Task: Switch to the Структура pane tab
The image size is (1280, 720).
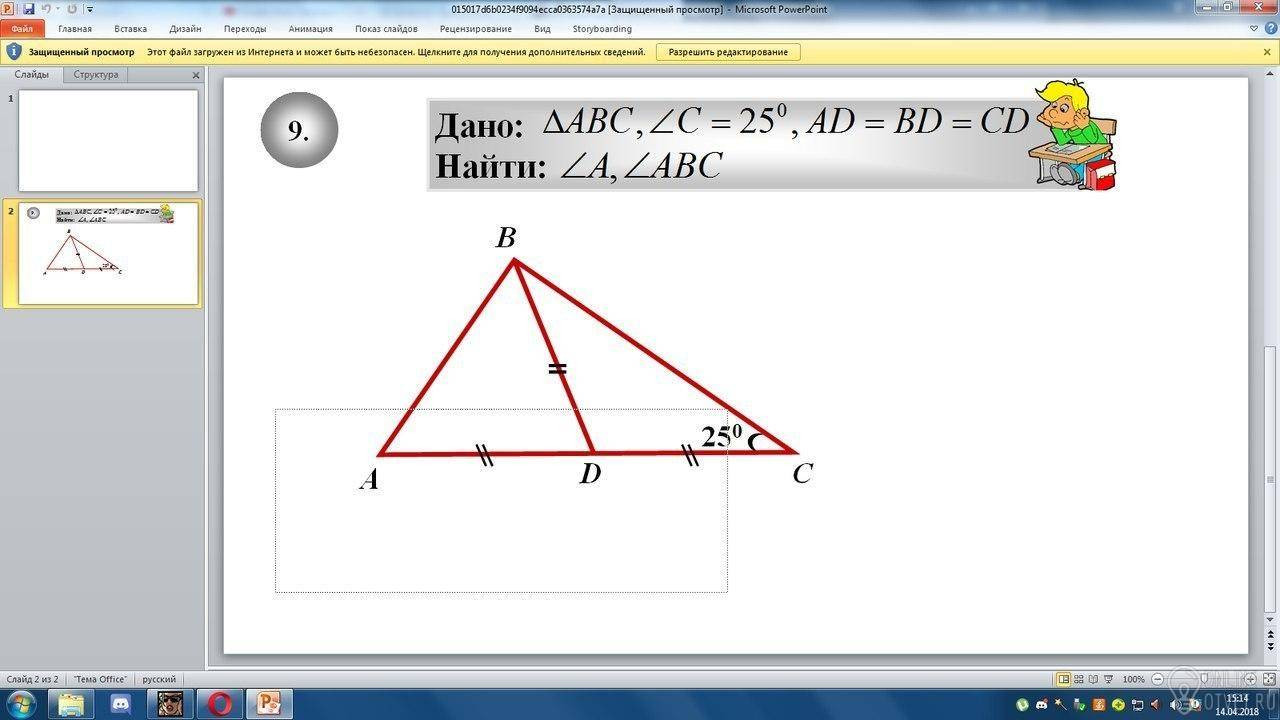Action: 96,75
